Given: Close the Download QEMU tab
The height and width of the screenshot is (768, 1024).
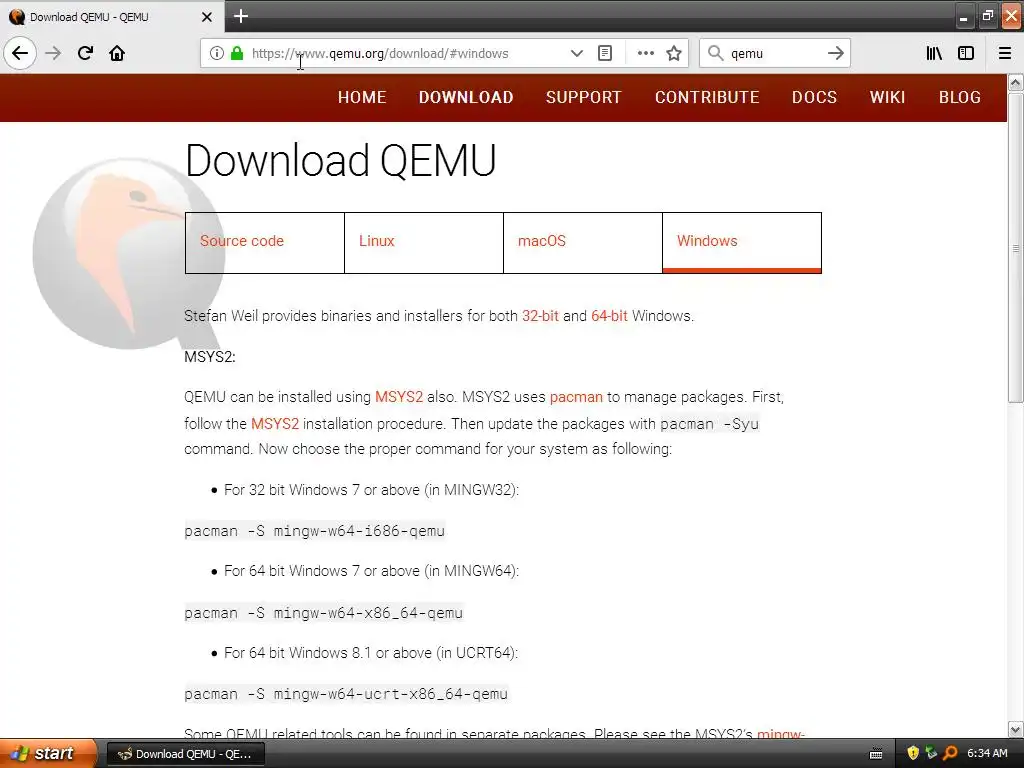Looking at the screenshot, I should click(x=207, y=17).
